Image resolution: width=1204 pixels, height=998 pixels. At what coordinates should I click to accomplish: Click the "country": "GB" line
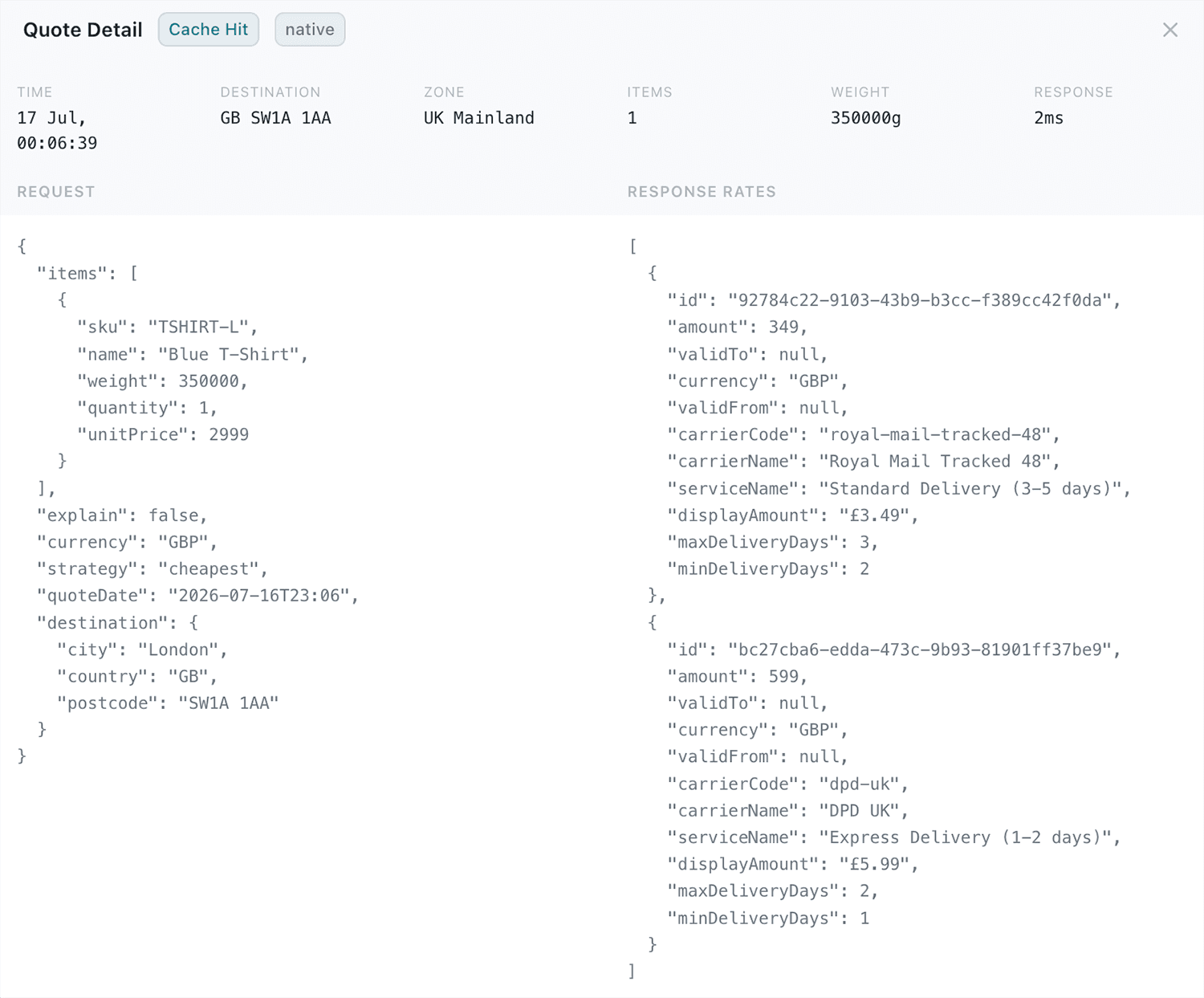(137, 677)
